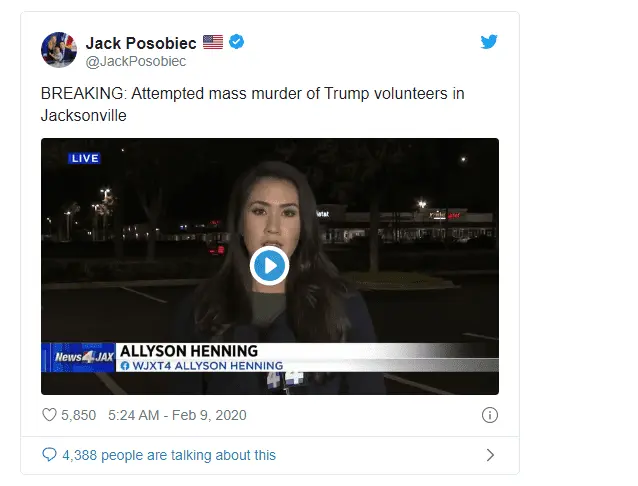Click the American flag emoji

(213, 42)
